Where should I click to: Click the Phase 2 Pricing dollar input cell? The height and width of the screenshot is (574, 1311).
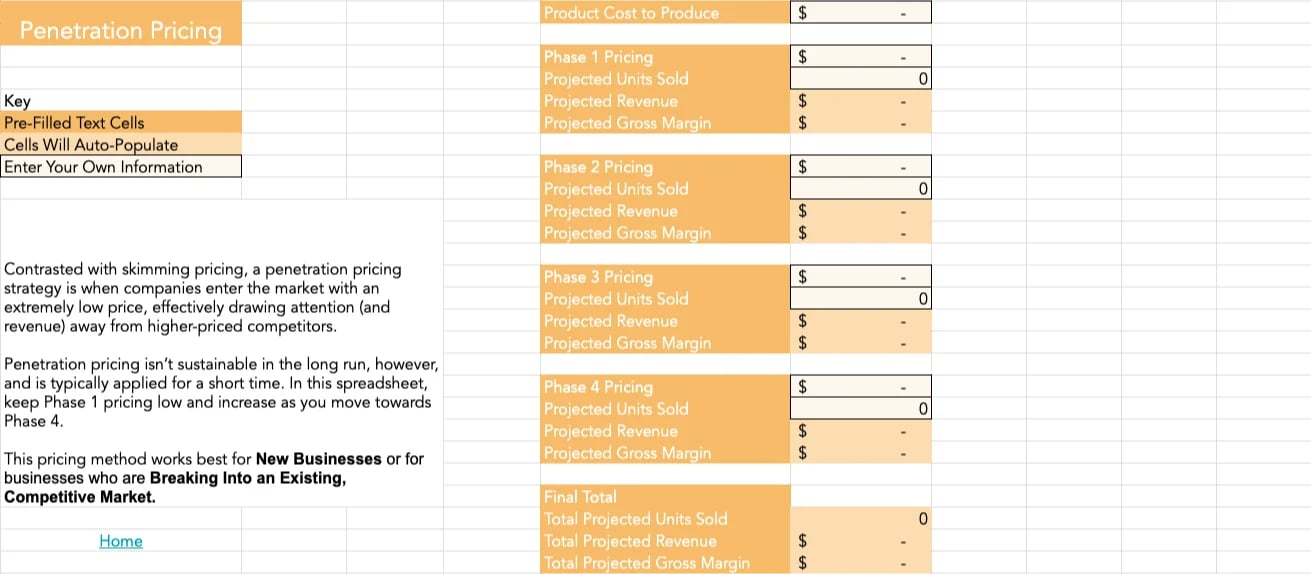click(860, 167)
